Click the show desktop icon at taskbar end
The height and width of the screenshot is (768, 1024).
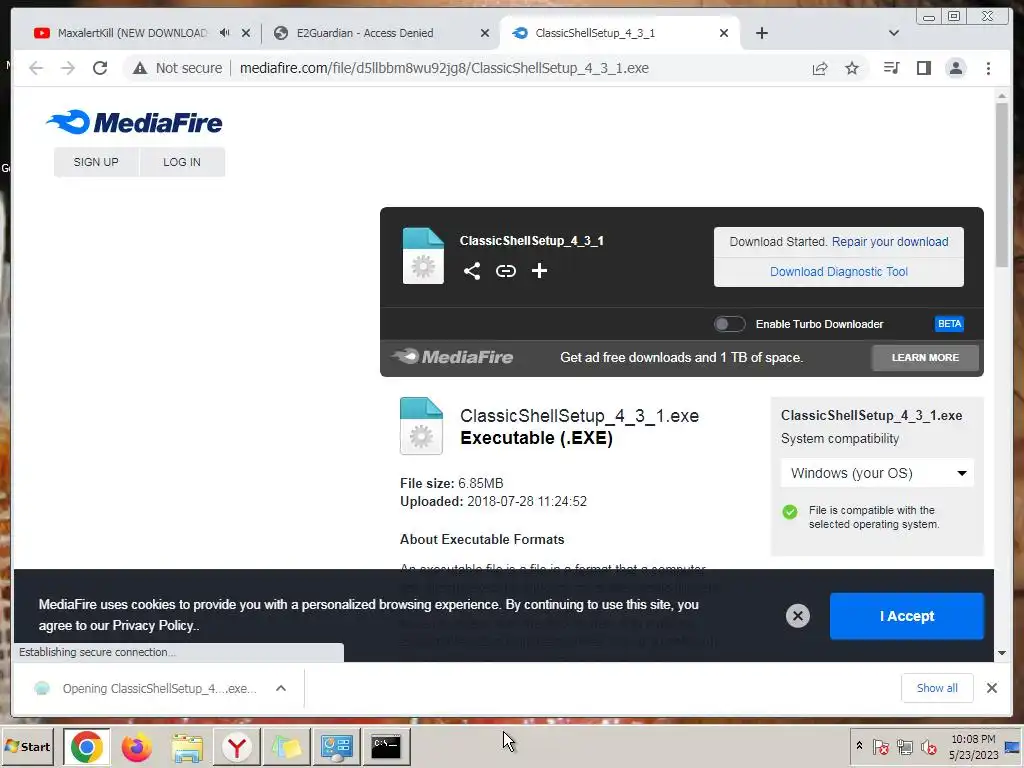pyautogui.click(x=1013, y=747)
